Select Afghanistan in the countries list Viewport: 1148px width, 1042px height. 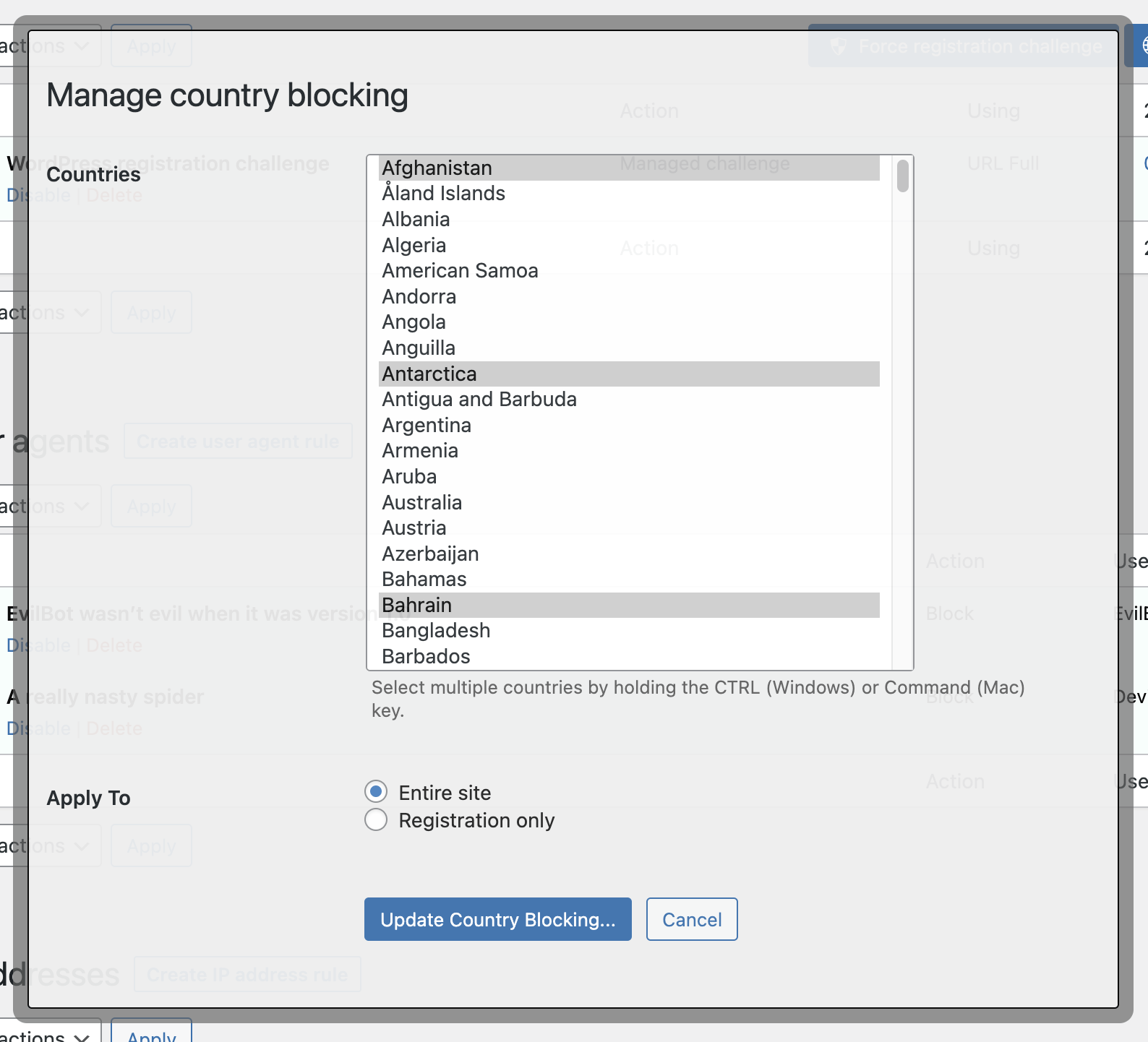click(x=629, y=168)
